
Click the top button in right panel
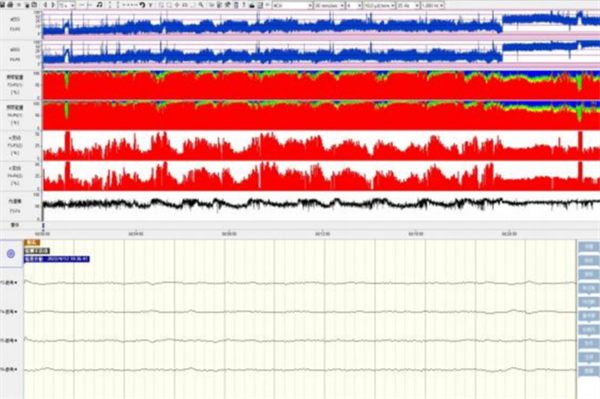(589, 247)
